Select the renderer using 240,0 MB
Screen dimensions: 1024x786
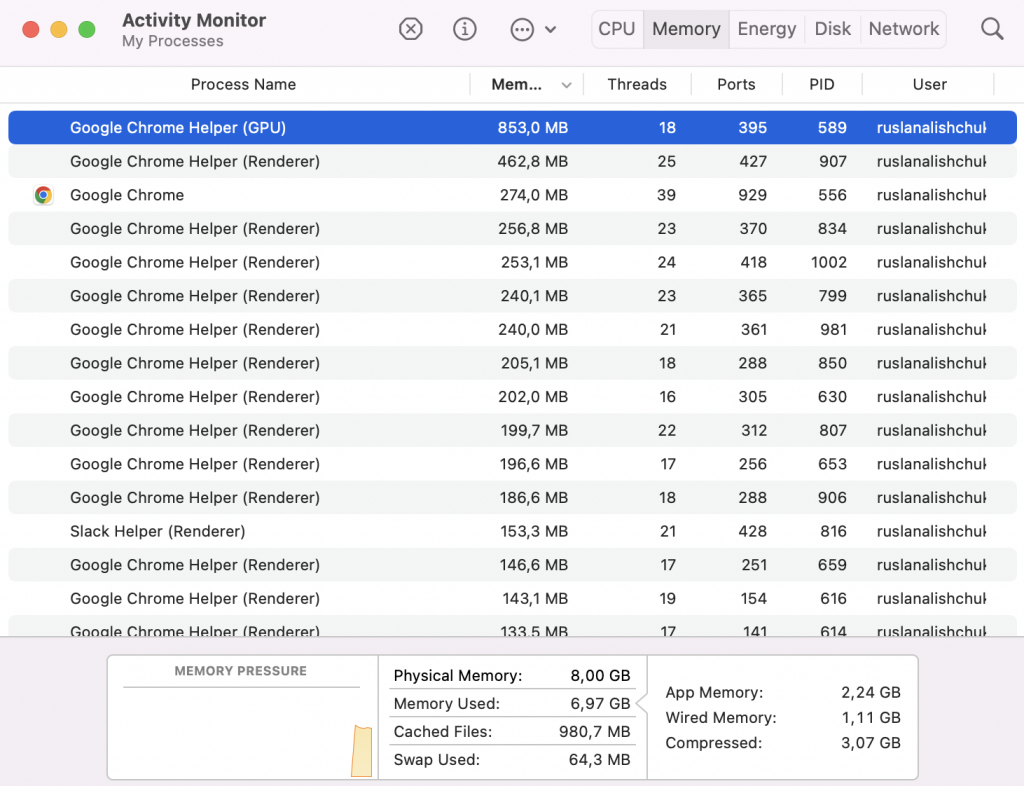512,330
